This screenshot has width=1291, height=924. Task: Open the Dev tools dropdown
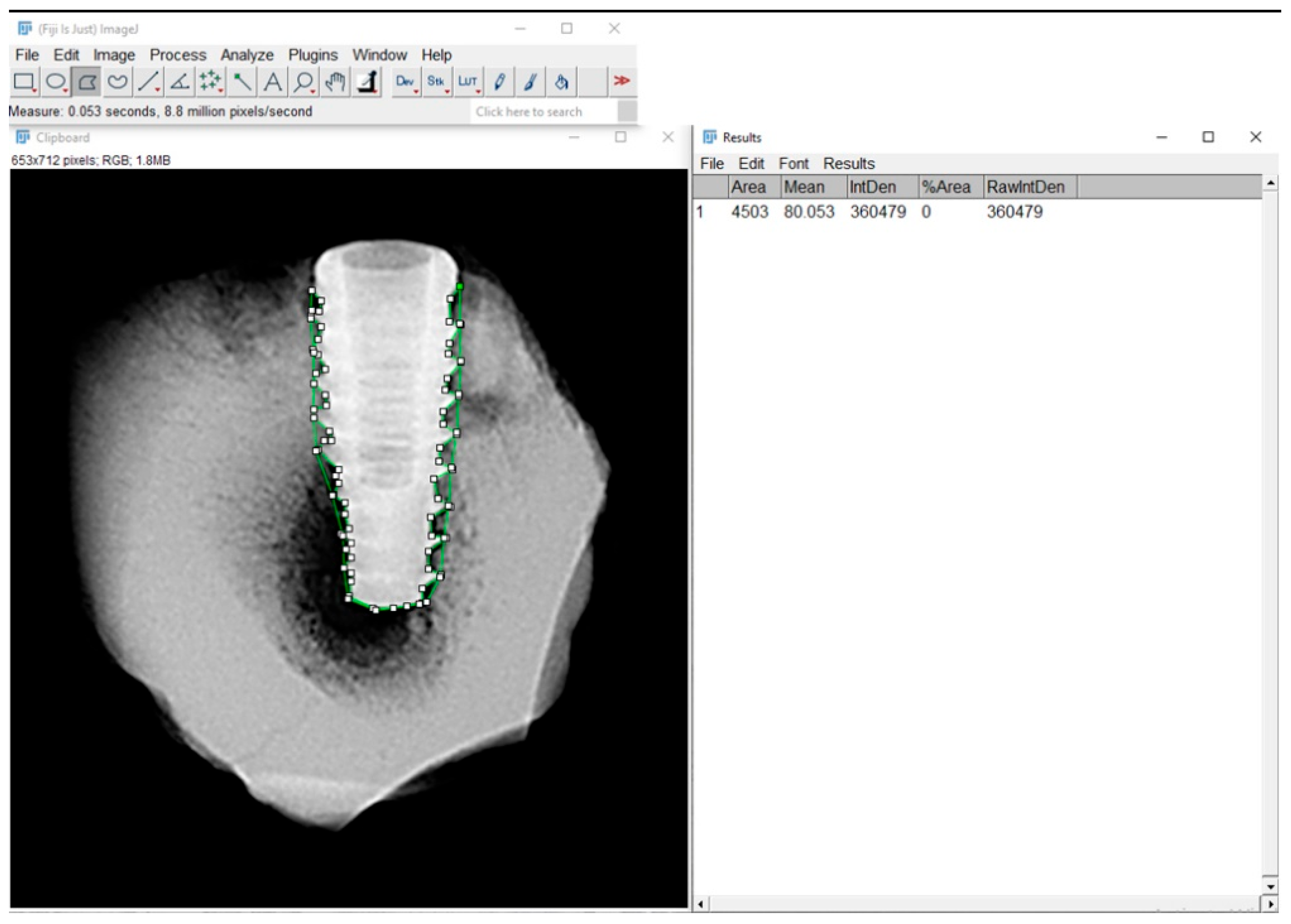point(405,82)
